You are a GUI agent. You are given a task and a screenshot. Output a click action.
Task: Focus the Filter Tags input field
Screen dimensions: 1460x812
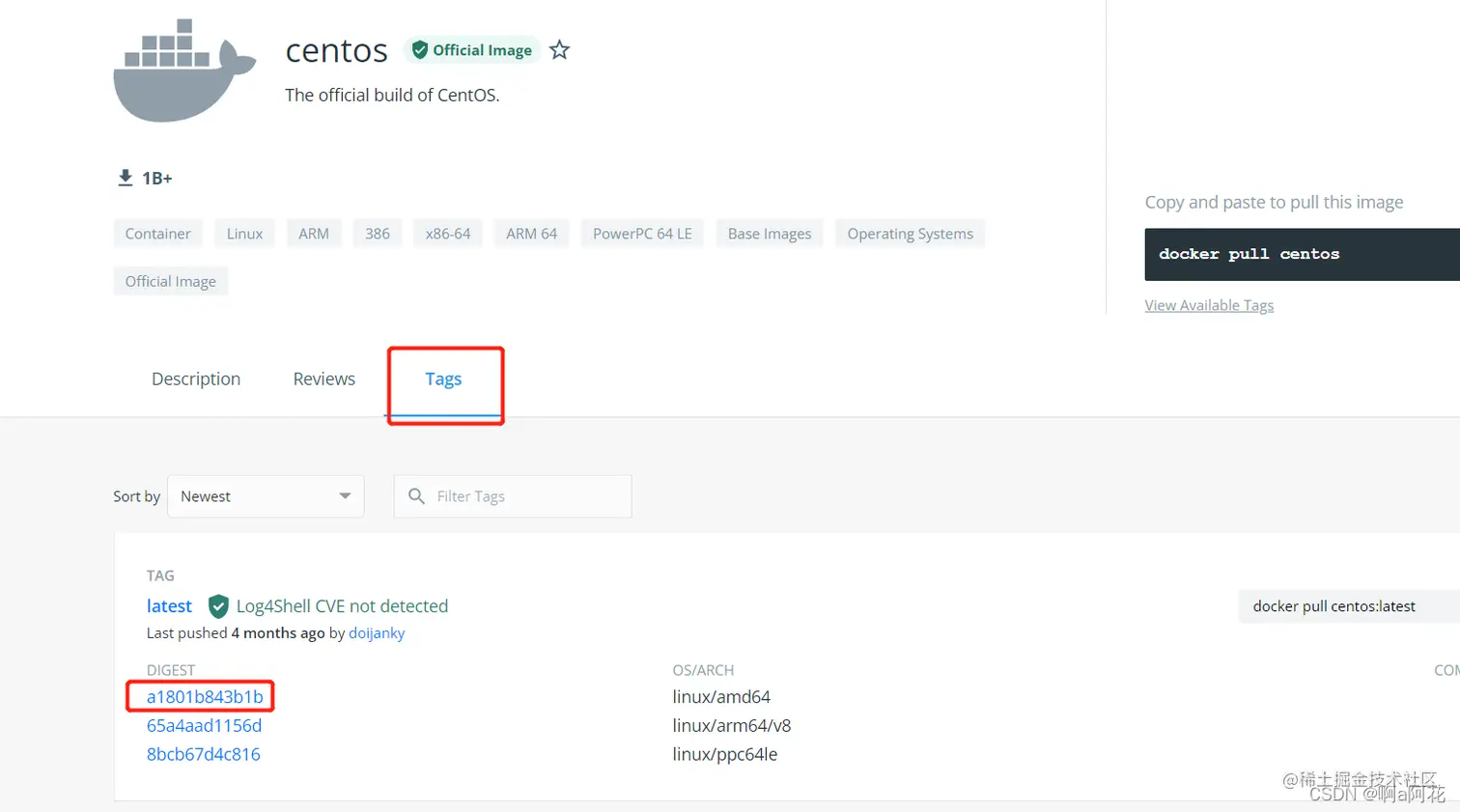[513, 496]
